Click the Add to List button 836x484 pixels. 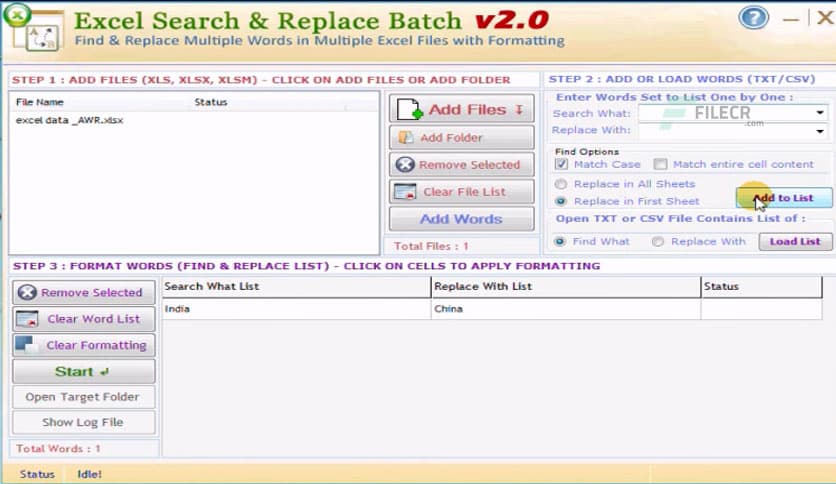784,198
